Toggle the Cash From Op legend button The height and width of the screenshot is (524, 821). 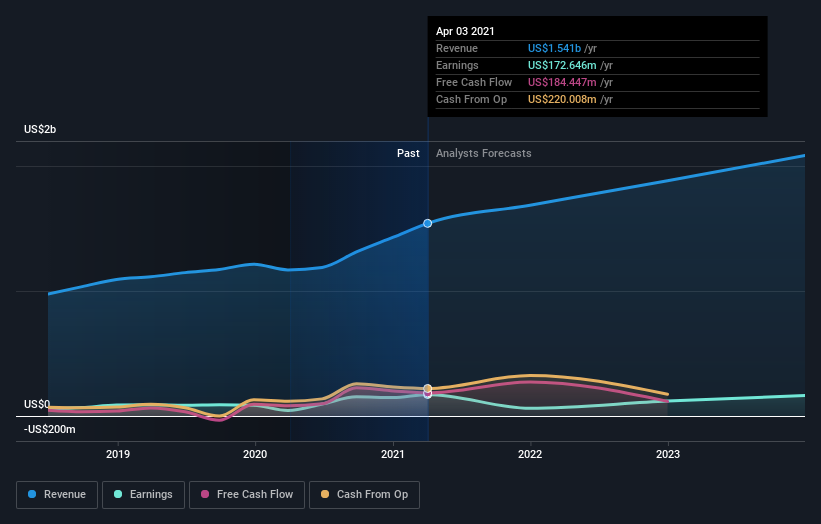point(364,495)
